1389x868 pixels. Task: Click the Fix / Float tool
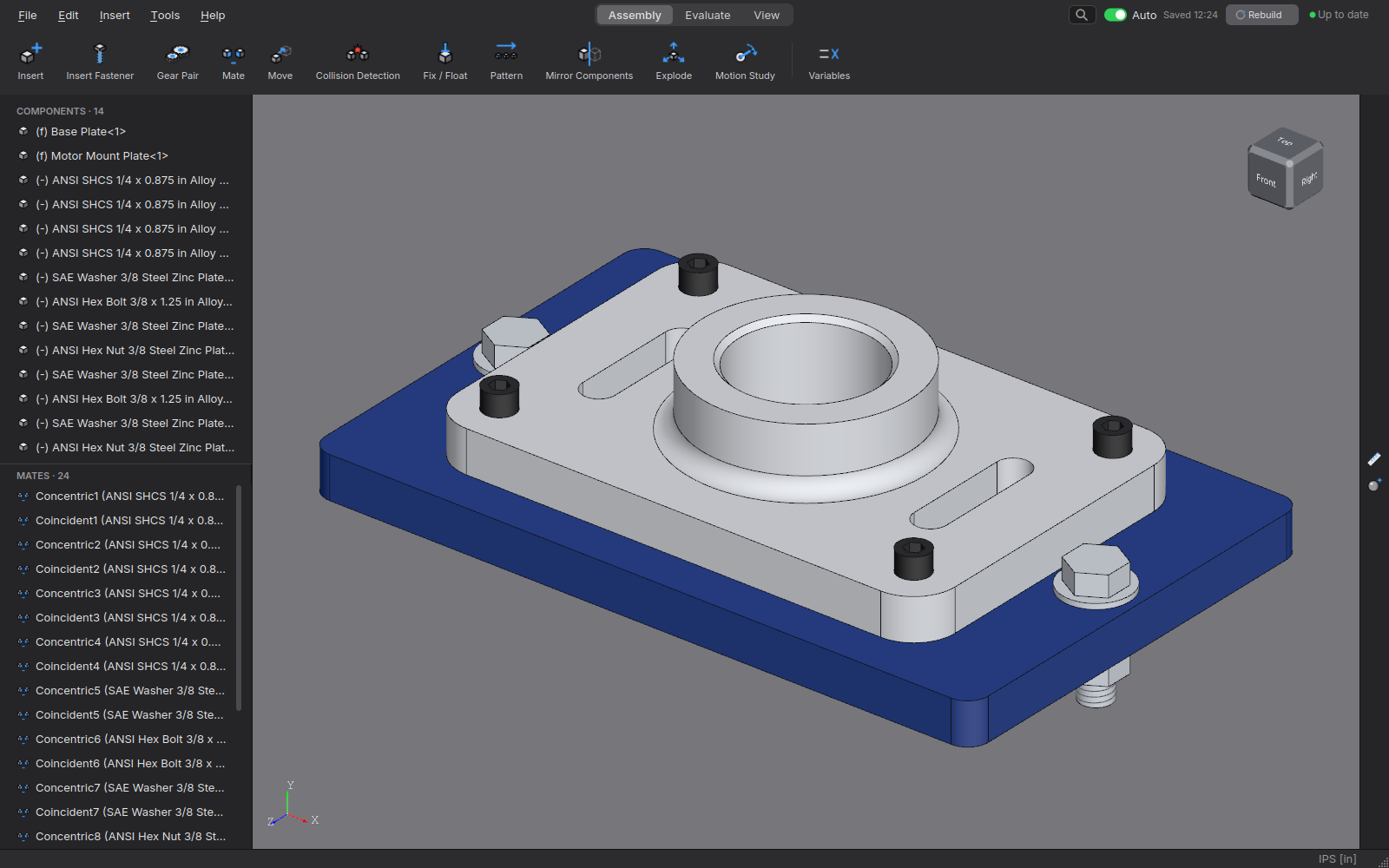[x=445, y=62]
